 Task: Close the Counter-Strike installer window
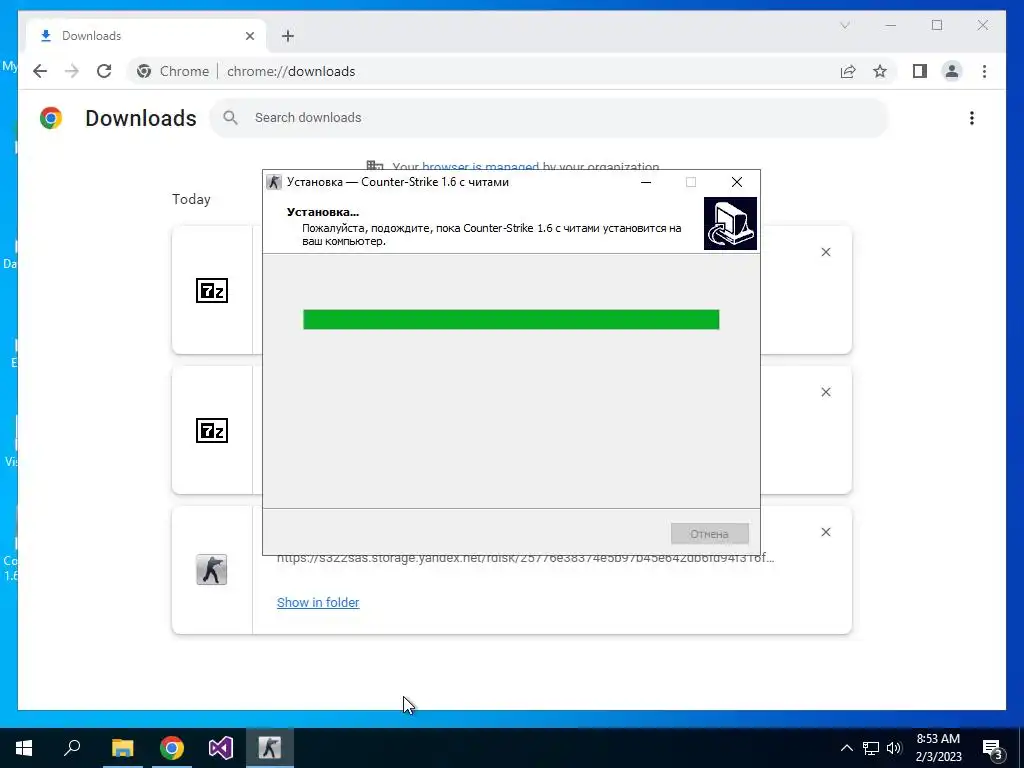(737, 182)
